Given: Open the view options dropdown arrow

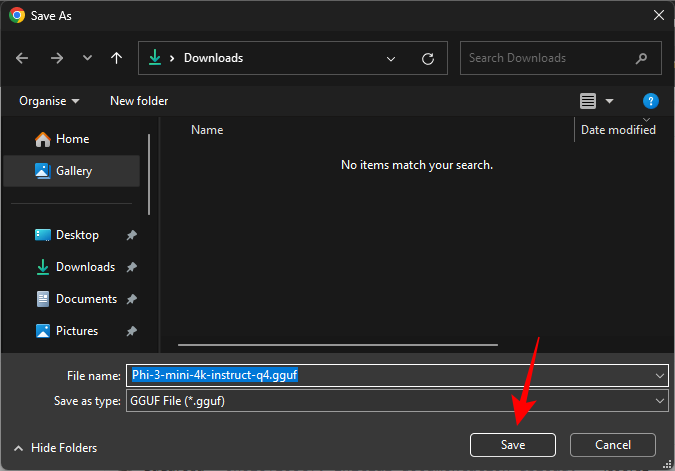Looking at the screenshot, I should point(609,102).
